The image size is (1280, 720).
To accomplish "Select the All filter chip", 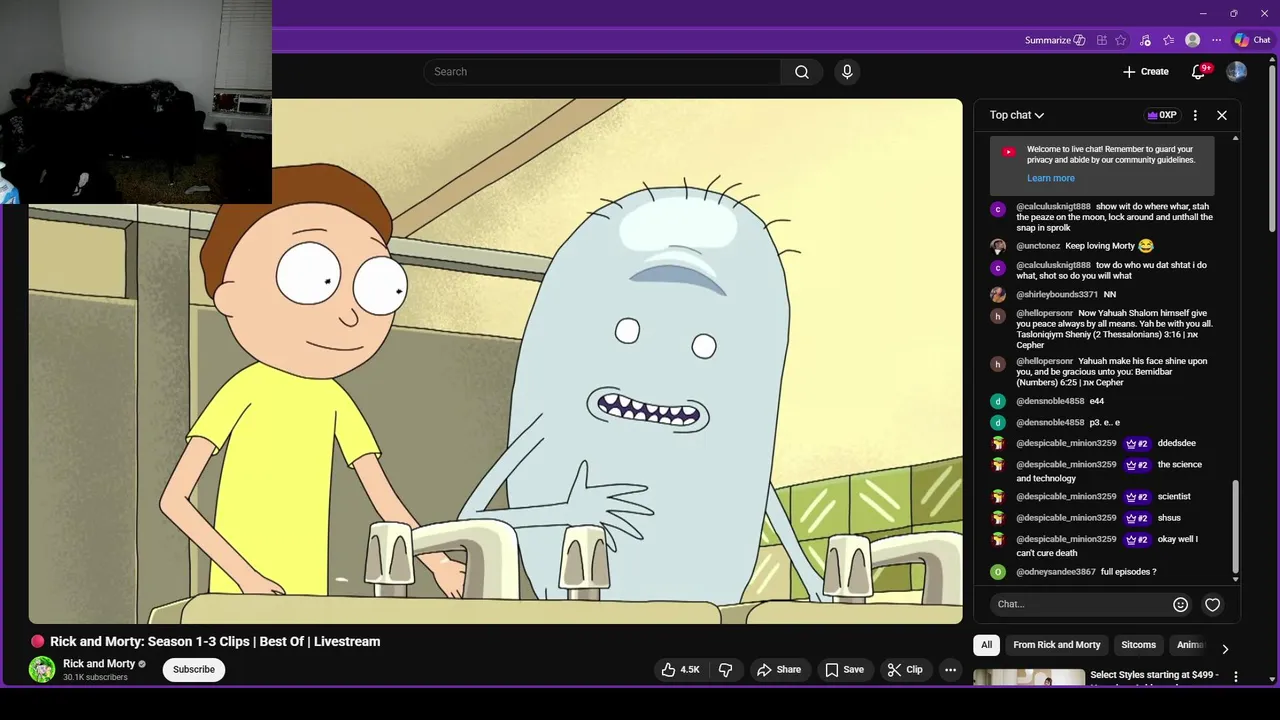I will point(987,645).
